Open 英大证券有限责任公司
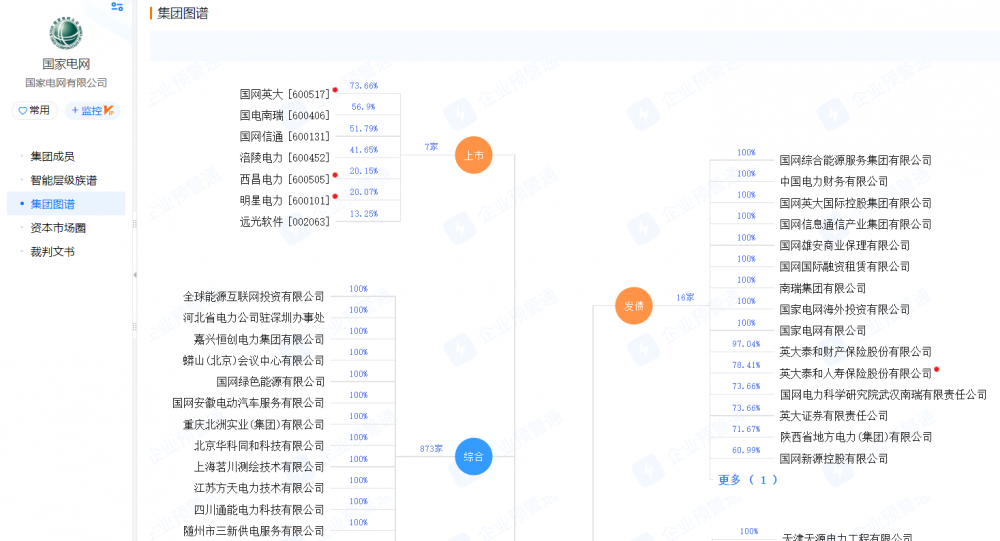This screenshot has width=1000, height=541. 834,416
